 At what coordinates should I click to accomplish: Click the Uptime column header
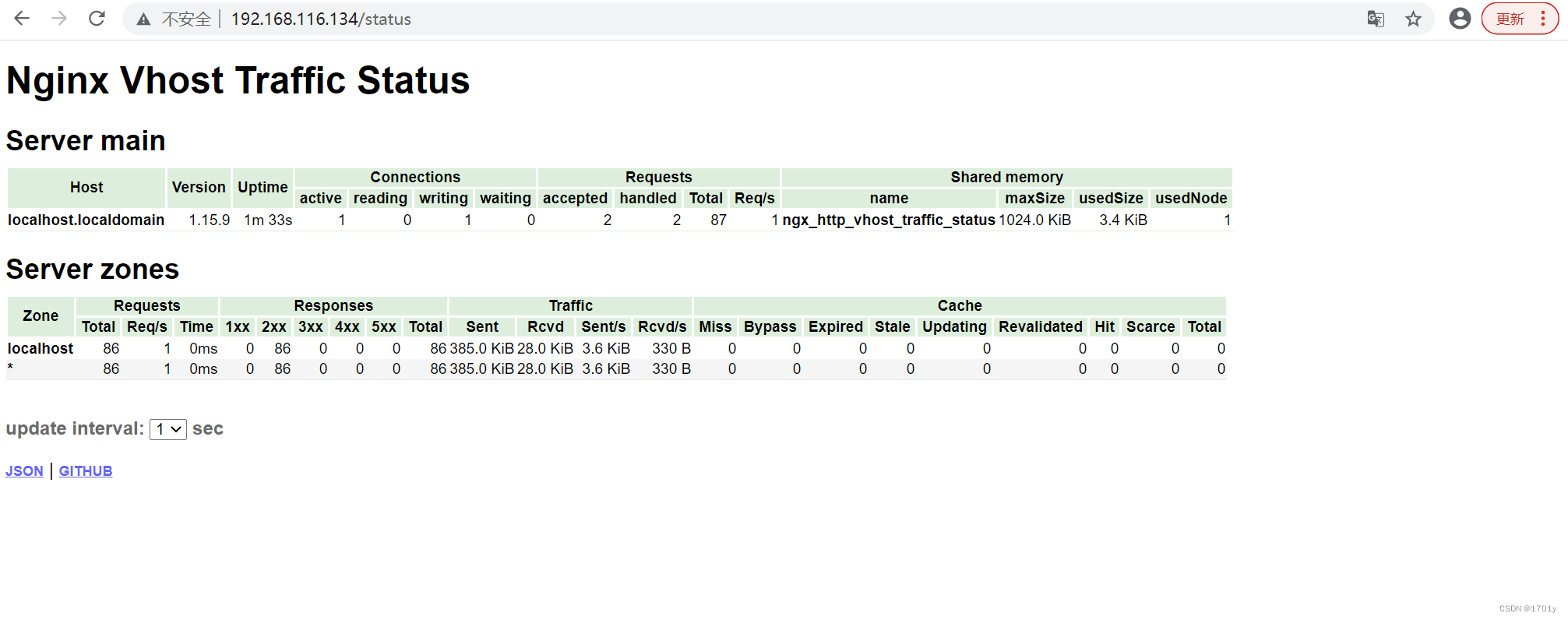(x=263, y=188)
